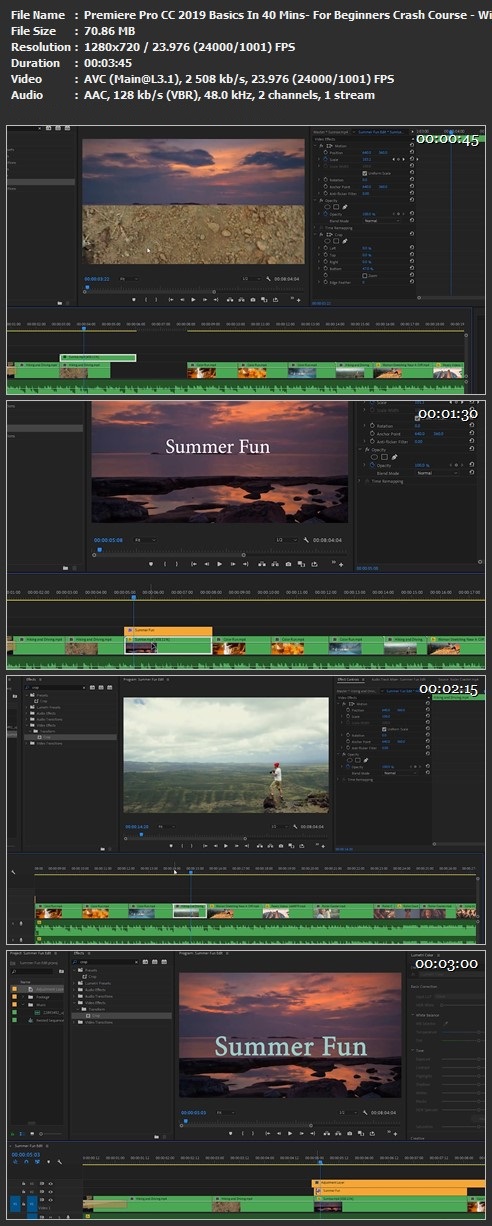Play the Program monitor in 00:03:00 frame
The width and height of the screenshot is (492, 1226).
289,1132
